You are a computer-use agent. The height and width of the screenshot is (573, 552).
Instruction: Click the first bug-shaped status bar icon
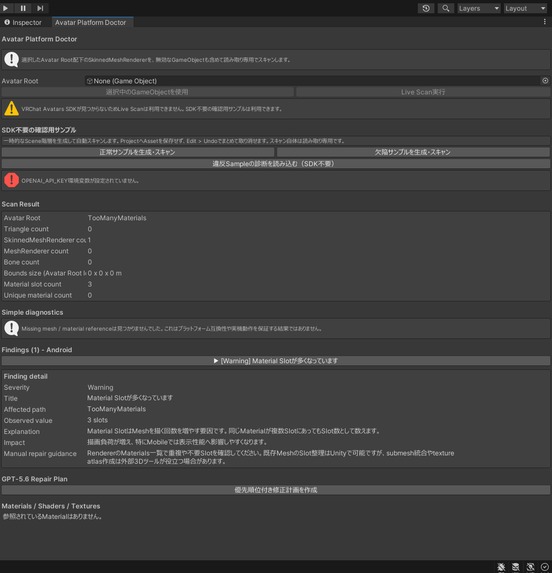[501, 567]
